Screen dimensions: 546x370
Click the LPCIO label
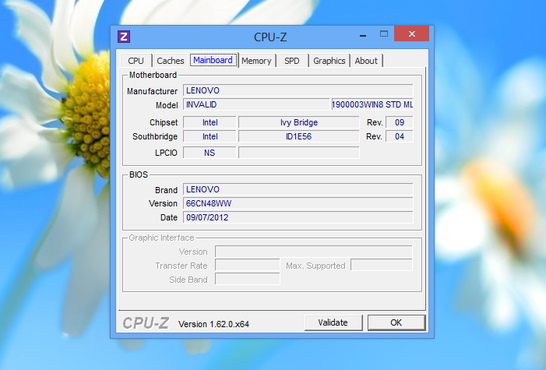pyautogui.click(x=166, y=153)
